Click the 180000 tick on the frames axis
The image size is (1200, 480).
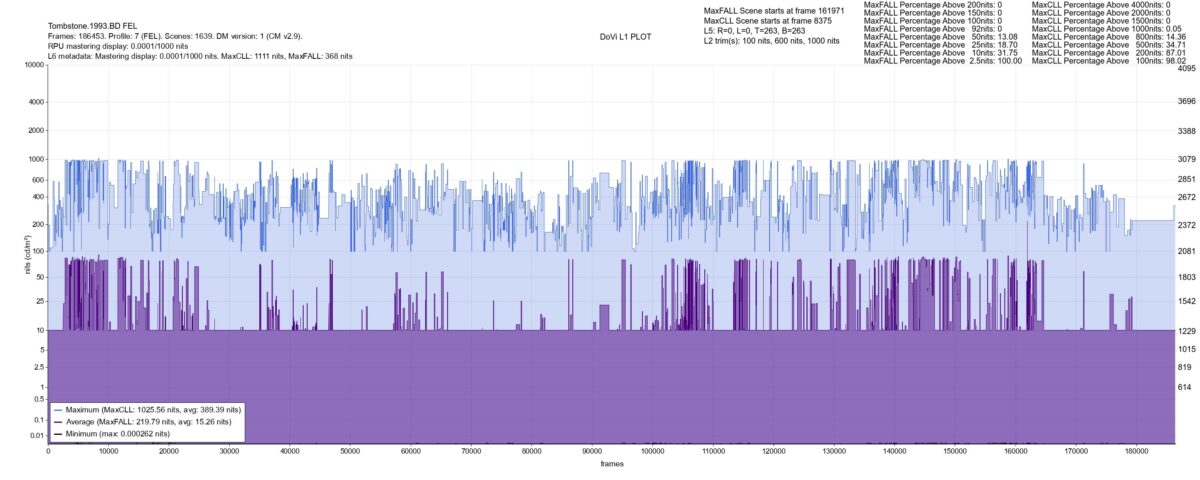(1134, 451)
